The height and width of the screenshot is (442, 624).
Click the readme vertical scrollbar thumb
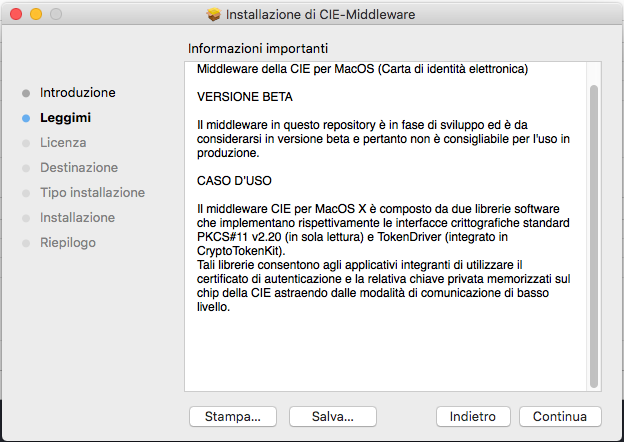pyautogui.click(x=594, y=236)
